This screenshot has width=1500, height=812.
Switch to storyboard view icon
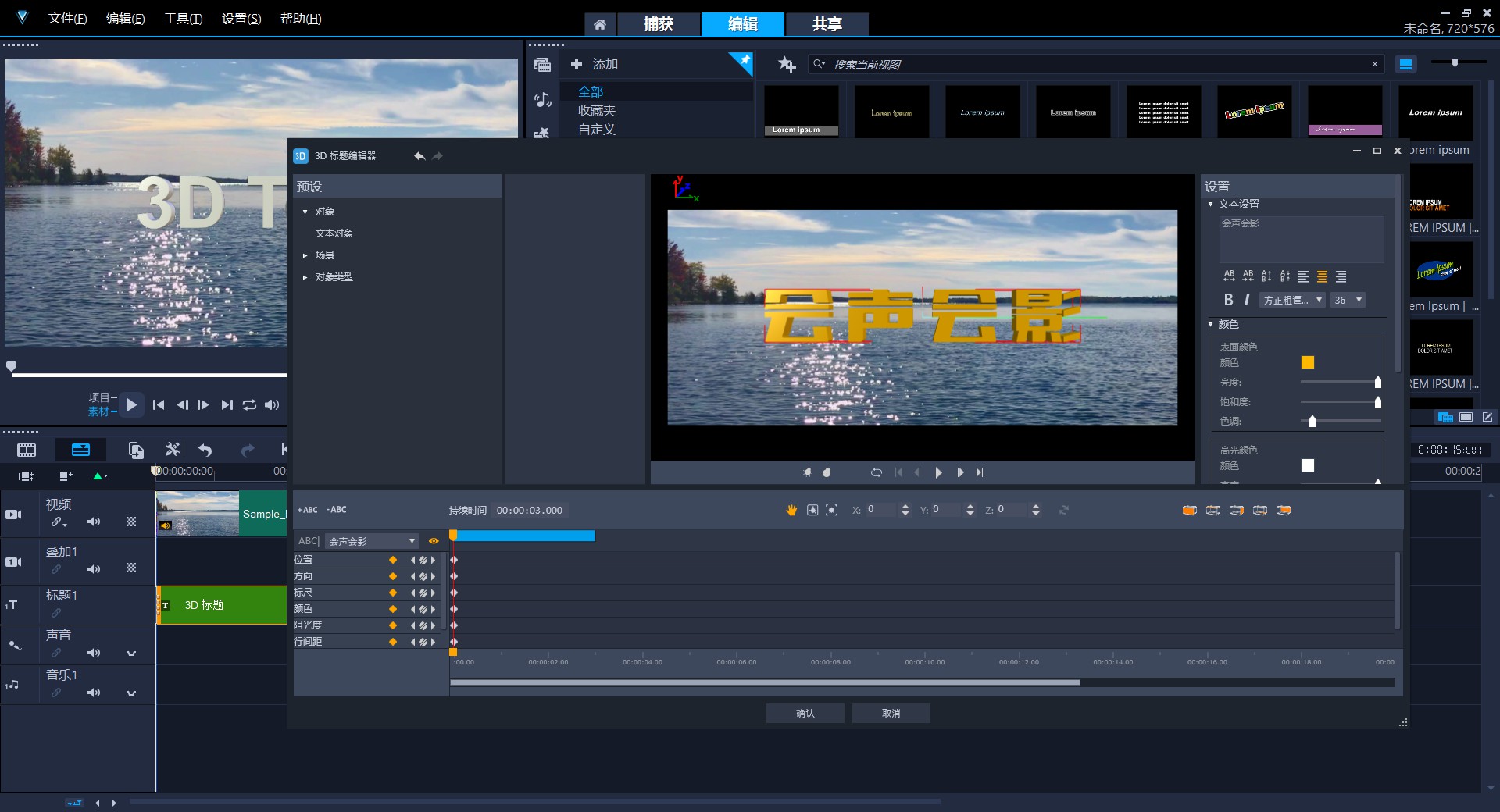pos(27,450)
